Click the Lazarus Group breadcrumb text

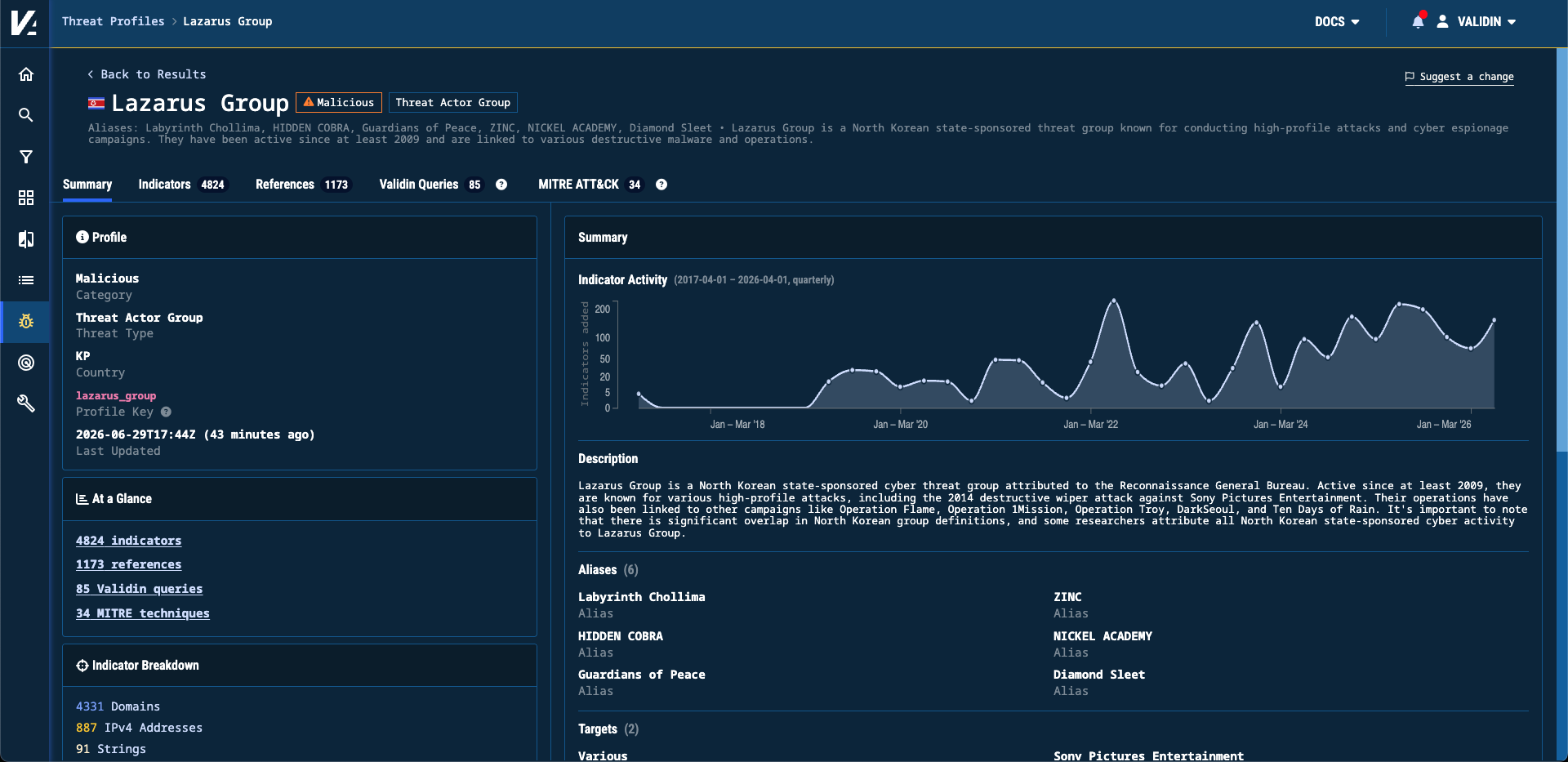point(228,21)
